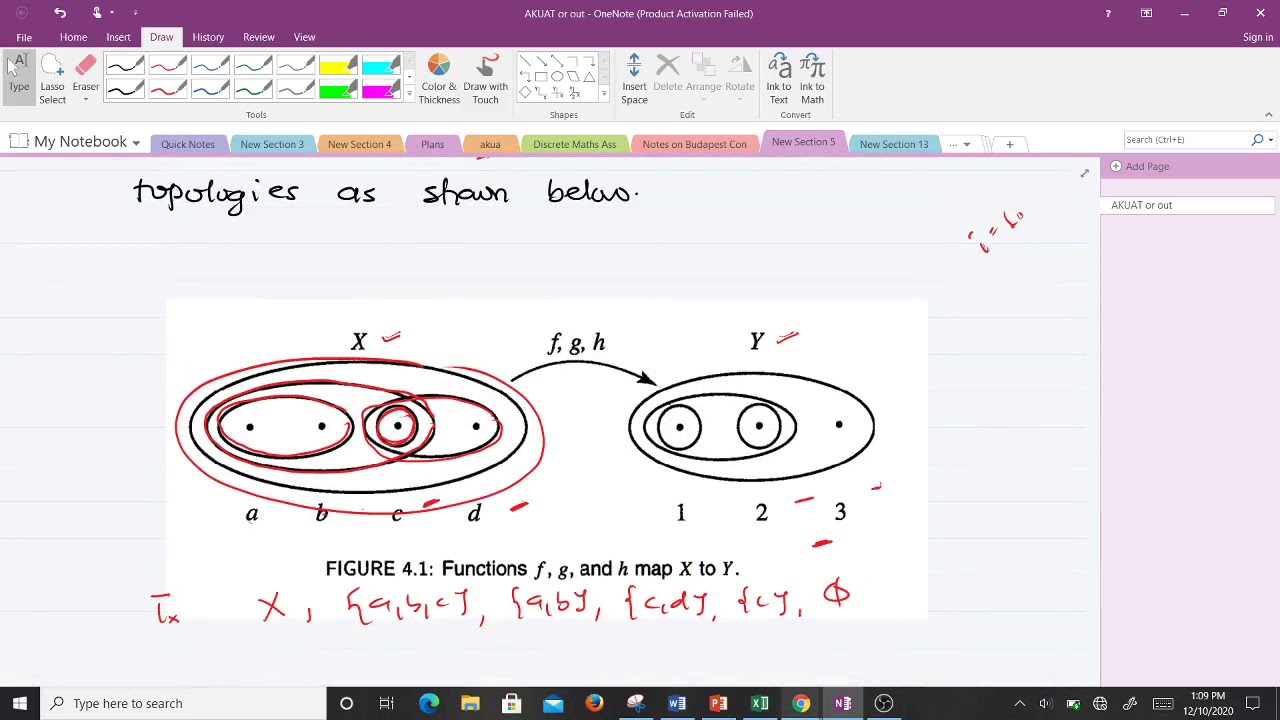
Task: Open Color & Thickness settings
Action: [439, 79]
